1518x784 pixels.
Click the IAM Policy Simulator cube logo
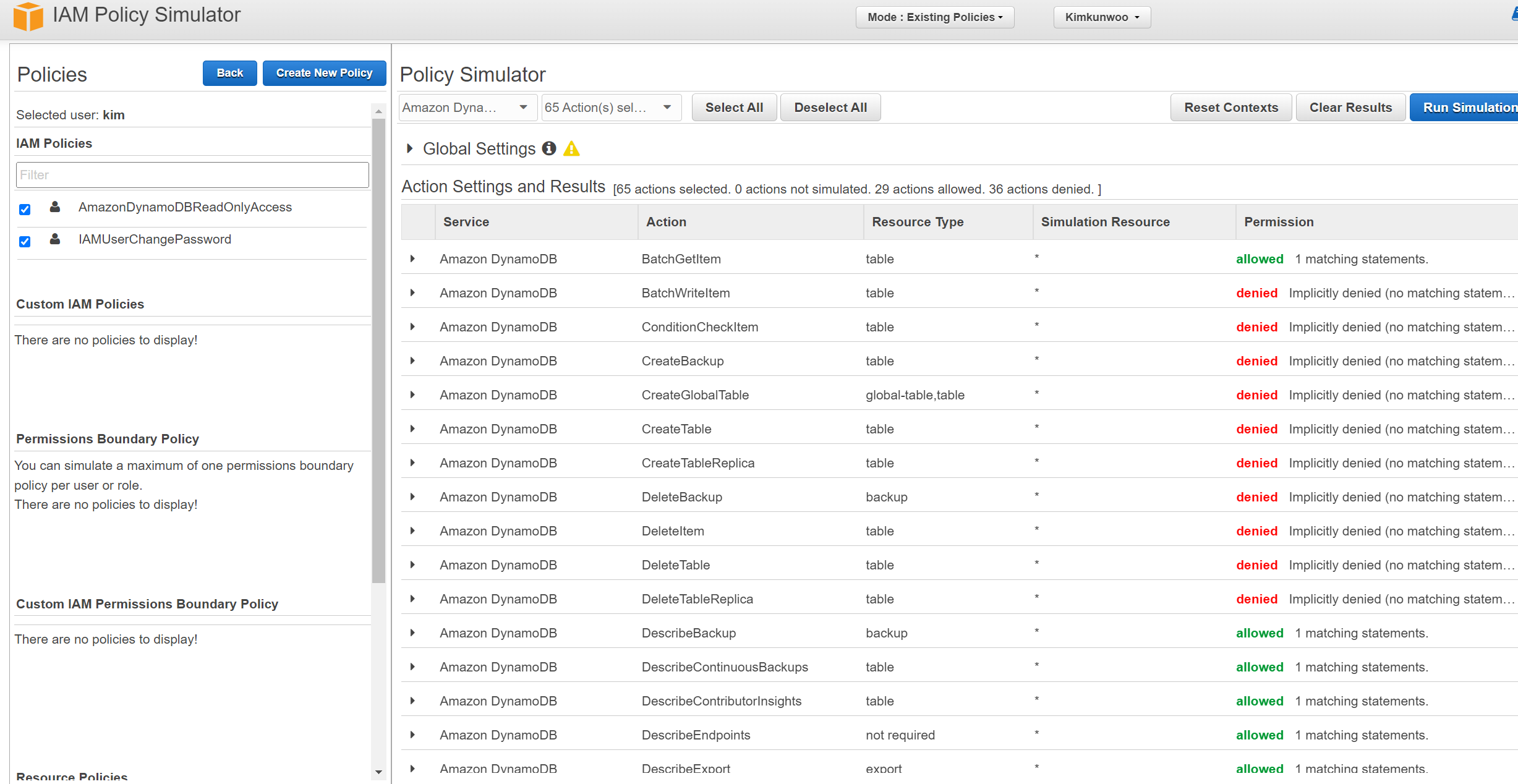click(x=28, y=16)
